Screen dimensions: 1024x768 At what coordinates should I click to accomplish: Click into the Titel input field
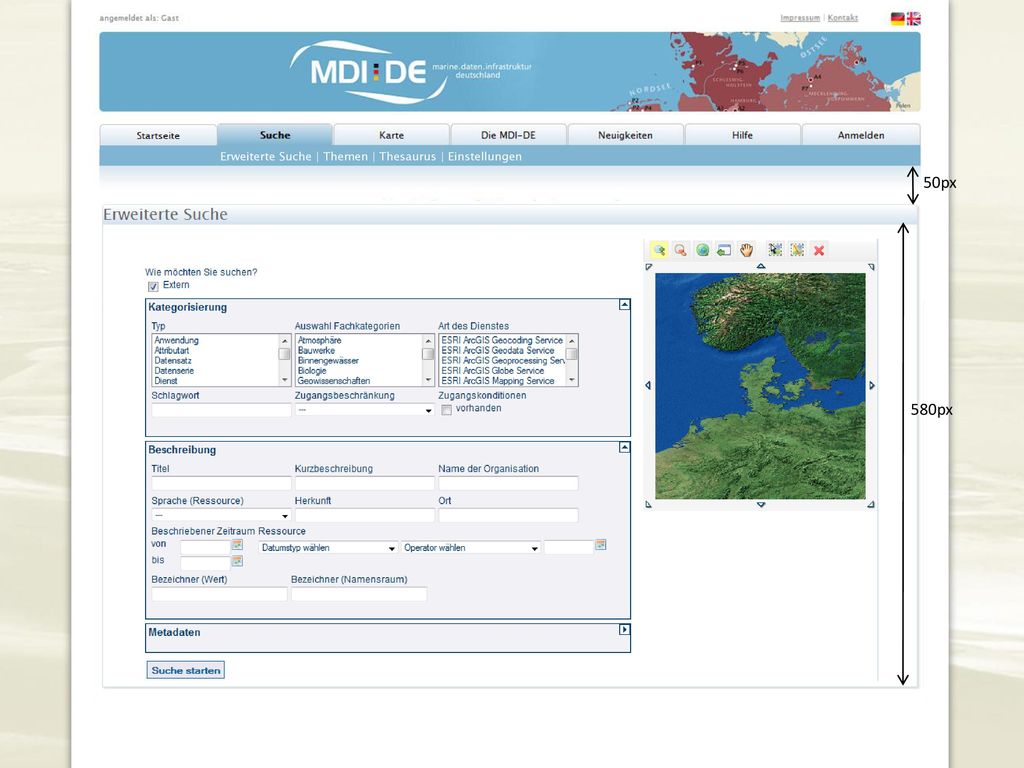[x=221, y=483]
